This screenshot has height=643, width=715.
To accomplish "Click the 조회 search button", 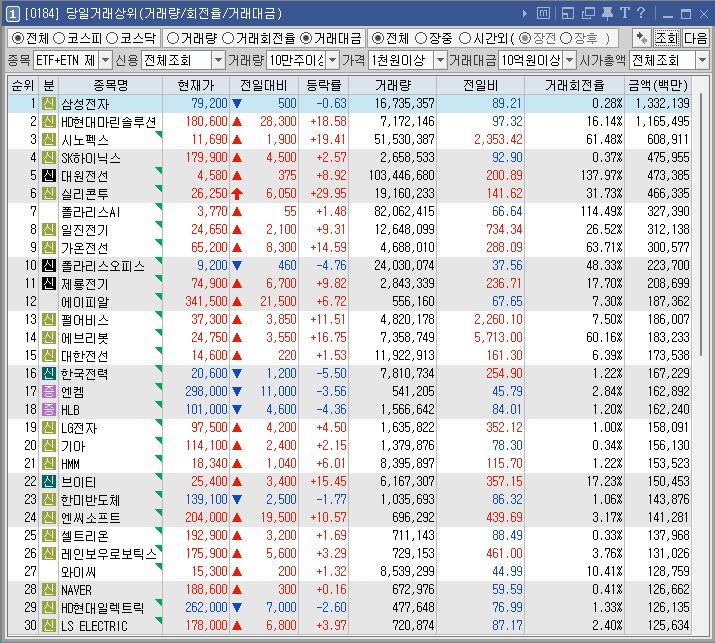I will click(x=667, y=38).
